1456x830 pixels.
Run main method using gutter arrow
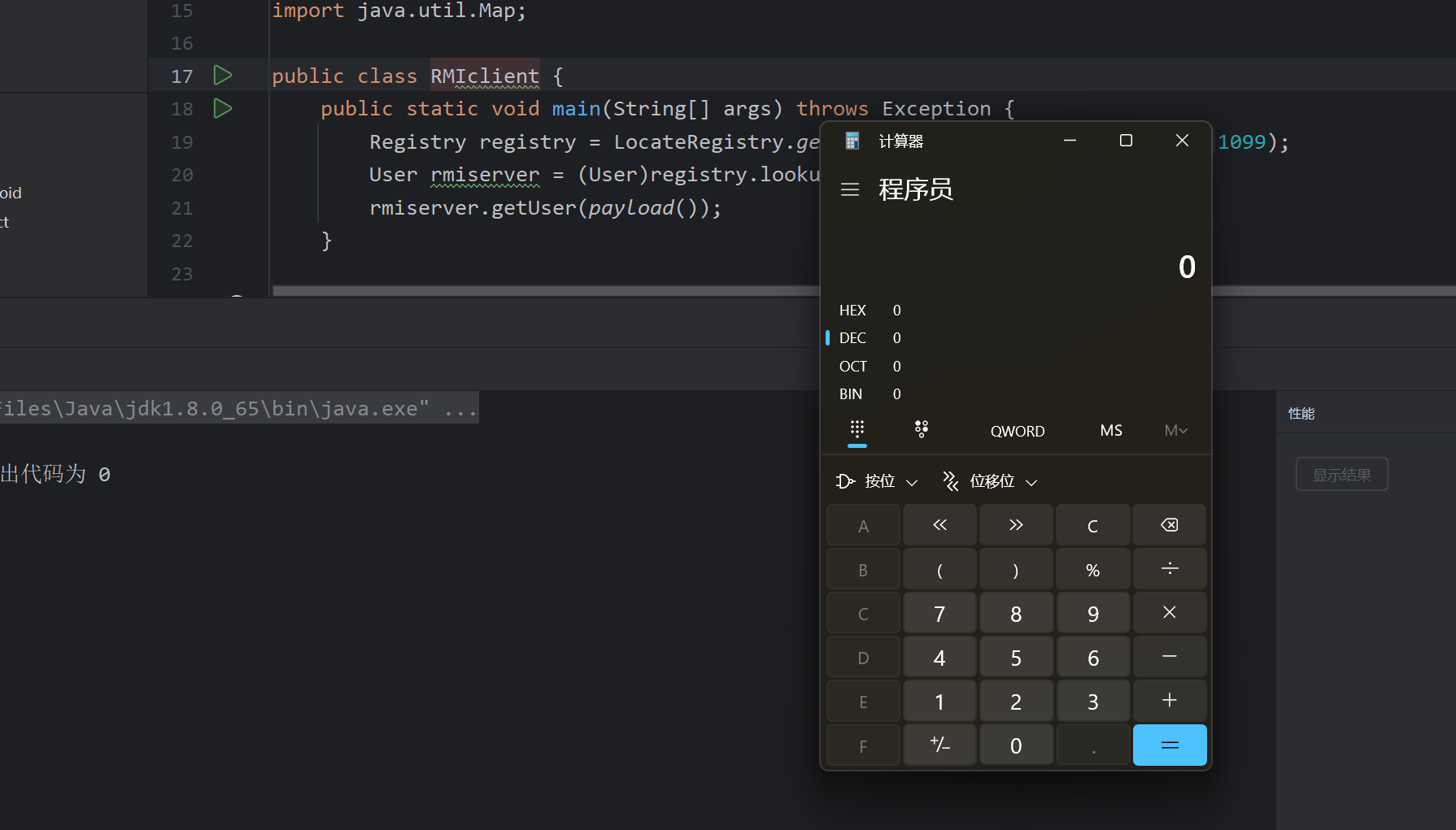tap(222, 108)
